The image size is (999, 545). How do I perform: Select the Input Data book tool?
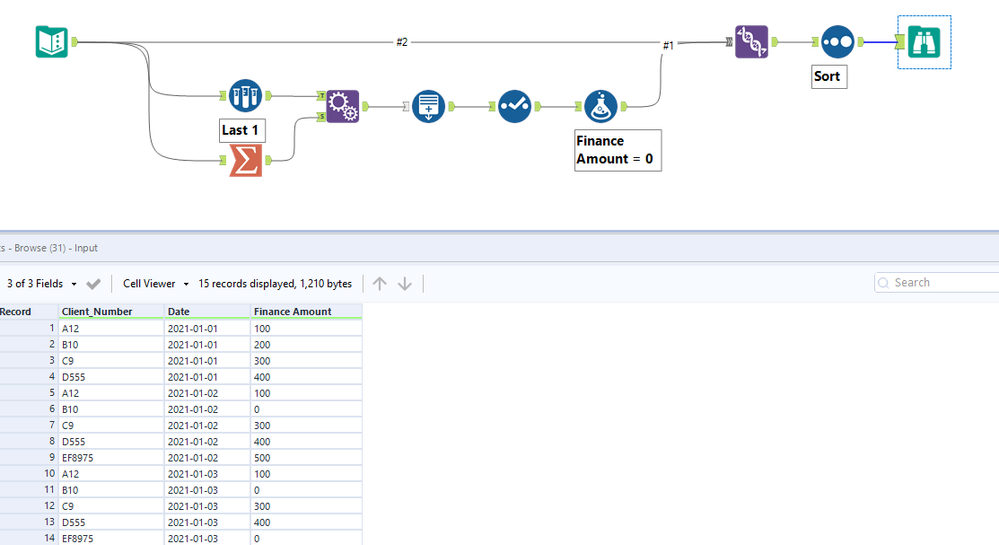pyautogui.click(x=52, y=42)
